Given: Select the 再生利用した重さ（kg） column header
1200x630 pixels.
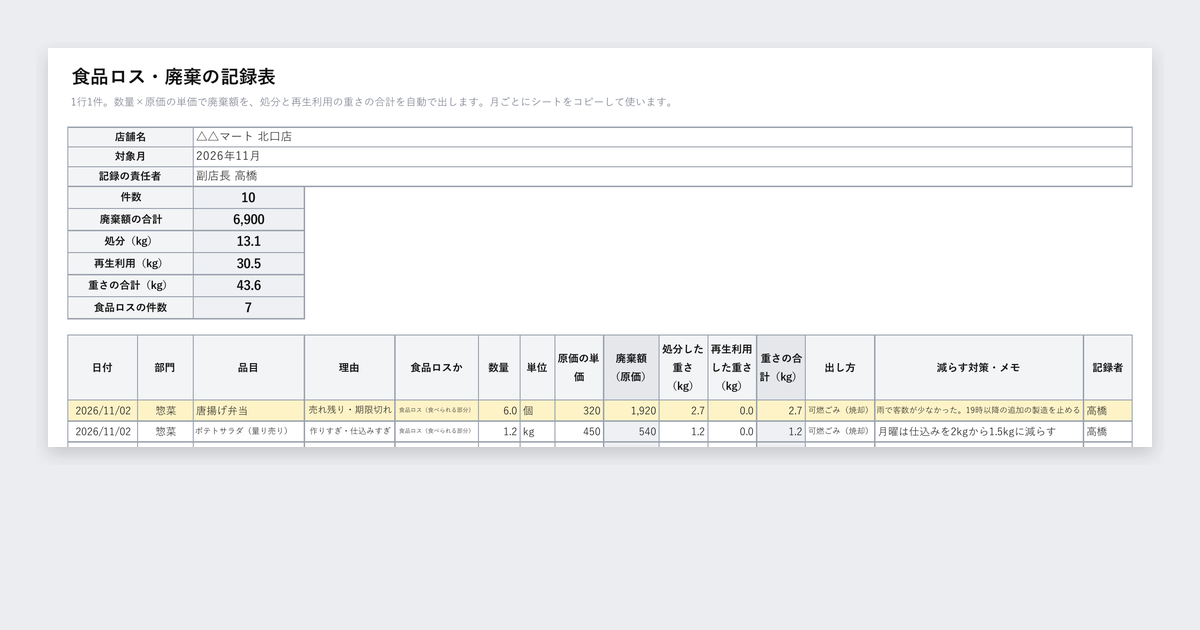Looking at the screenshot, I should (732, 368).
